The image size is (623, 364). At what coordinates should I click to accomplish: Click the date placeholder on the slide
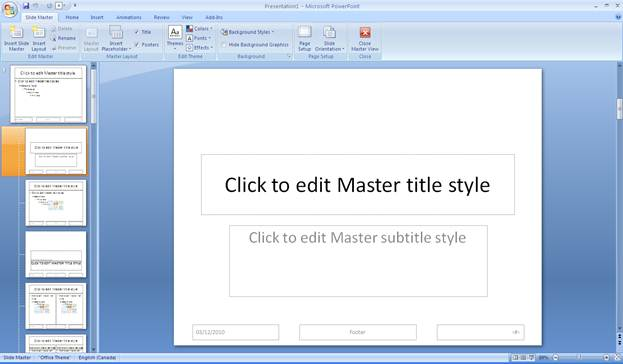236,332
